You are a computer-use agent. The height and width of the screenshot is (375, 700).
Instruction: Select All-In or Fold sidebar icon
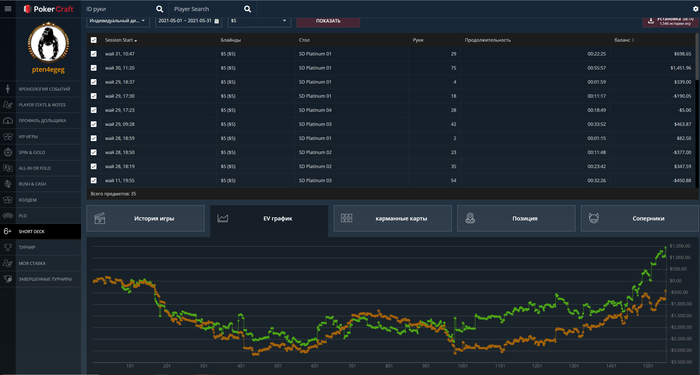click(x=8, y=168)
